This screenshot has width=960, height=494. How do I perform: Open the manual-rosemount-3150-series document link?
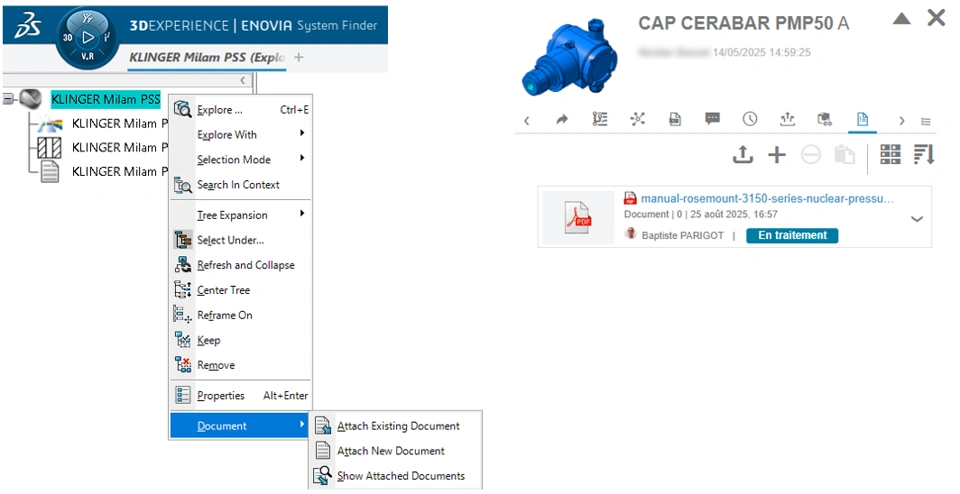(767, 198)
